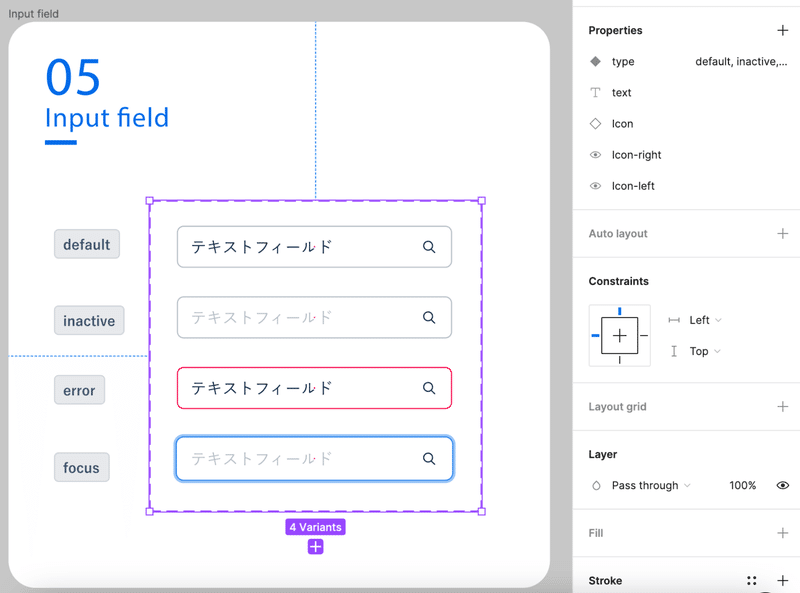This screenshot has height=593, width=800.
Task: Select the Icon property row
Action: 688,124
